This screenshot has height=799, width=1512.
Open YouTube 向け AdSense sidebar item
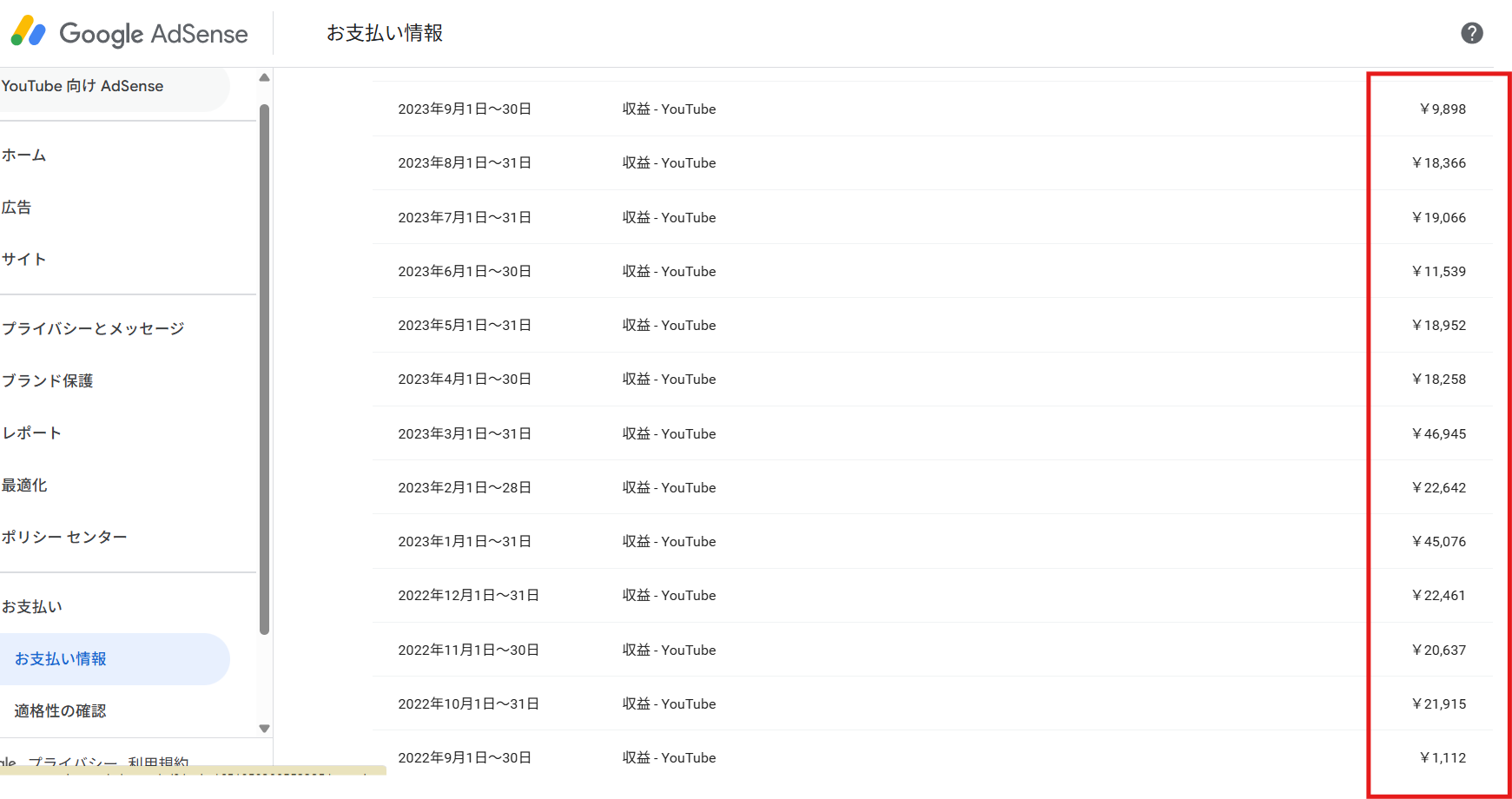pyautogui.click(x=83, y=86)
